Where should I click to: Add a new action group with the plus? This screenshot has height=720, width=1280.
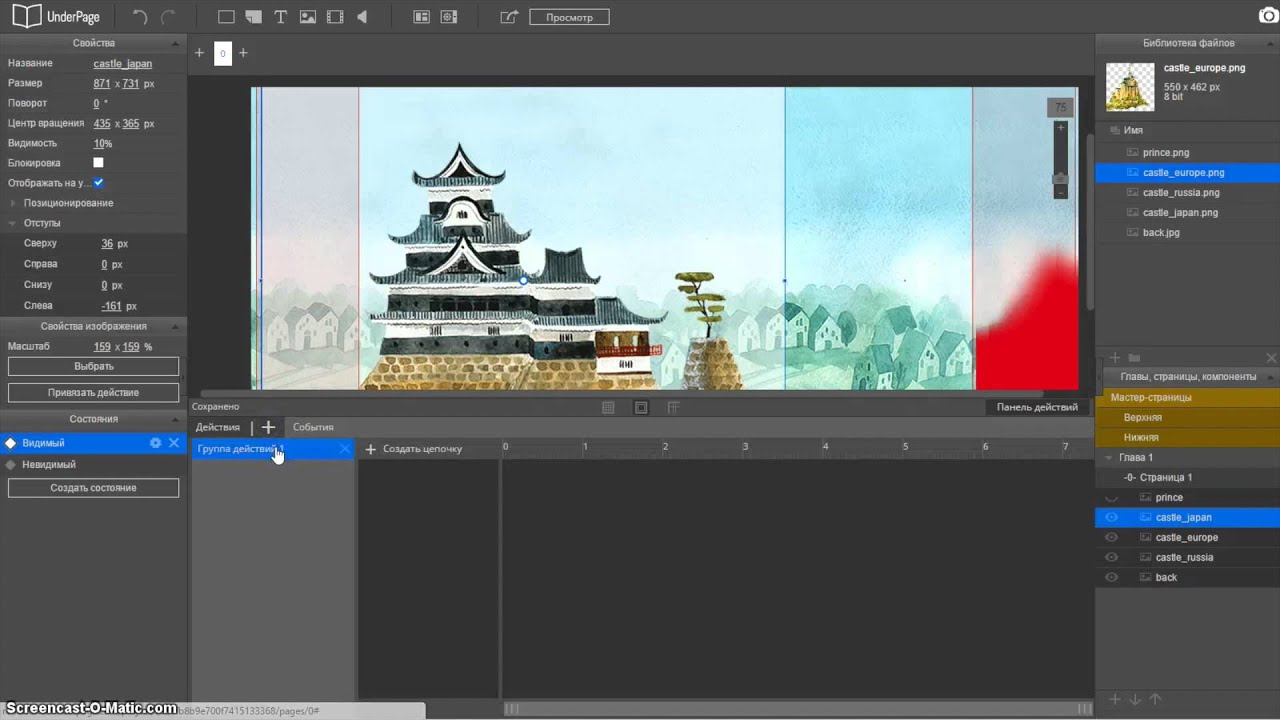click(268, 427)
